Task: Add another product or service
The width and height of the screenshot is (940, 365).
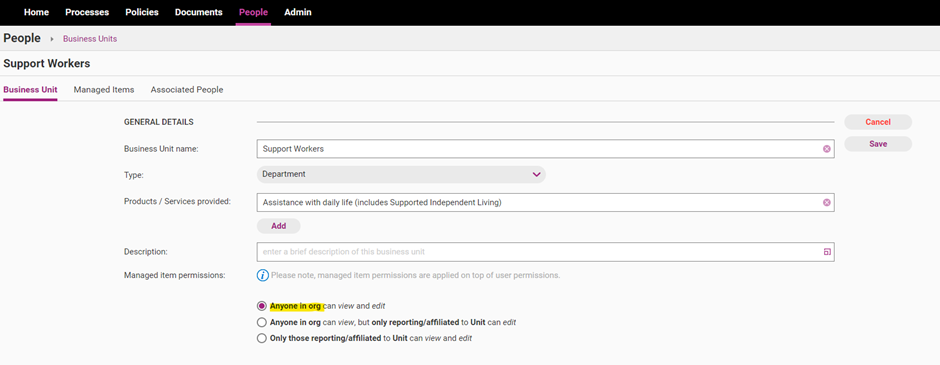Action: (x=278, y=226)
